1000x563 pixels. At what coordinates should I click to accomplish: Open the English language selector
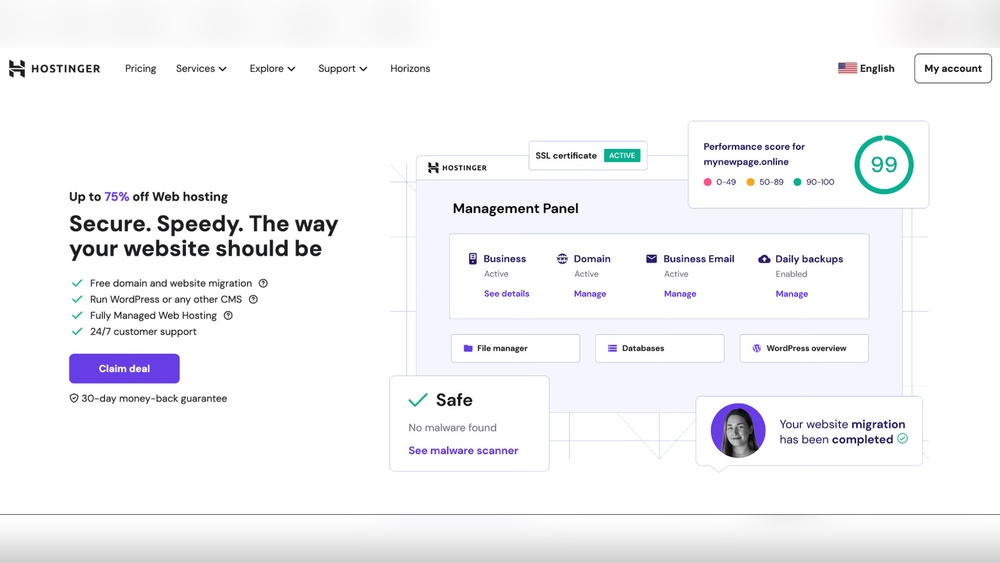click(x=866, y=68)
